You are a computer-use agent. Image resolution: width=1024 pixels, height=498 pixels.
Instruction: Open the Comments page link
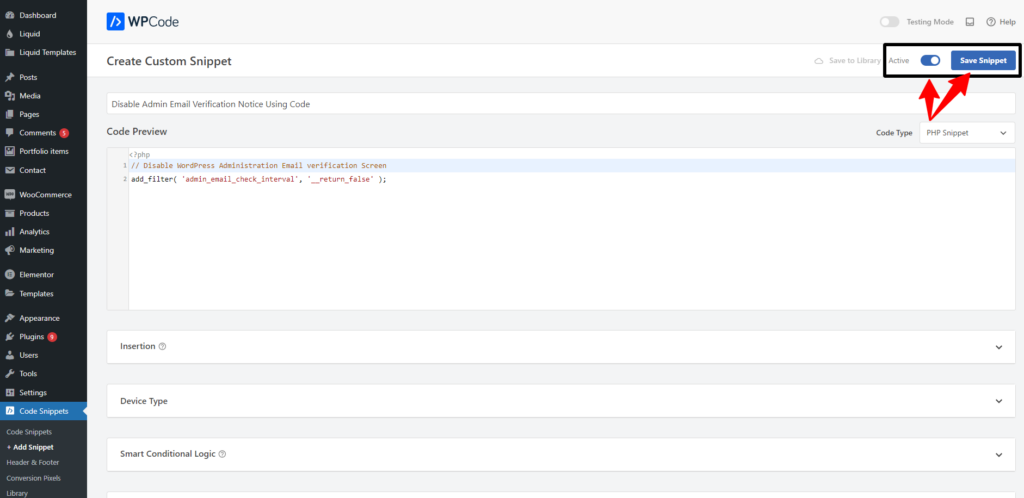pyautogui.click(x=37, y=132)
